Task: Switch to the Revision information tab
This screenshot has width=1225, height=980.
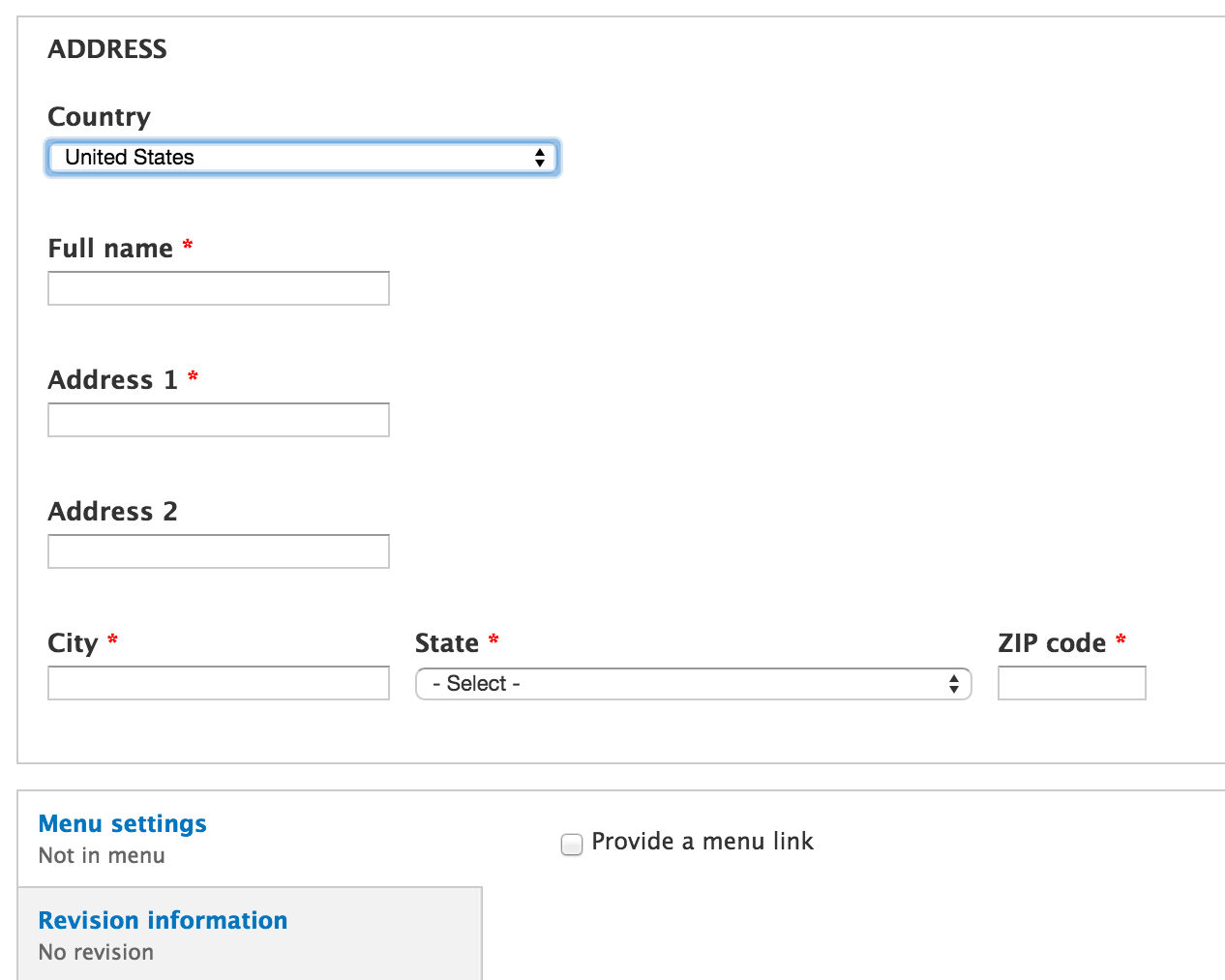Action: coord(162,920)
